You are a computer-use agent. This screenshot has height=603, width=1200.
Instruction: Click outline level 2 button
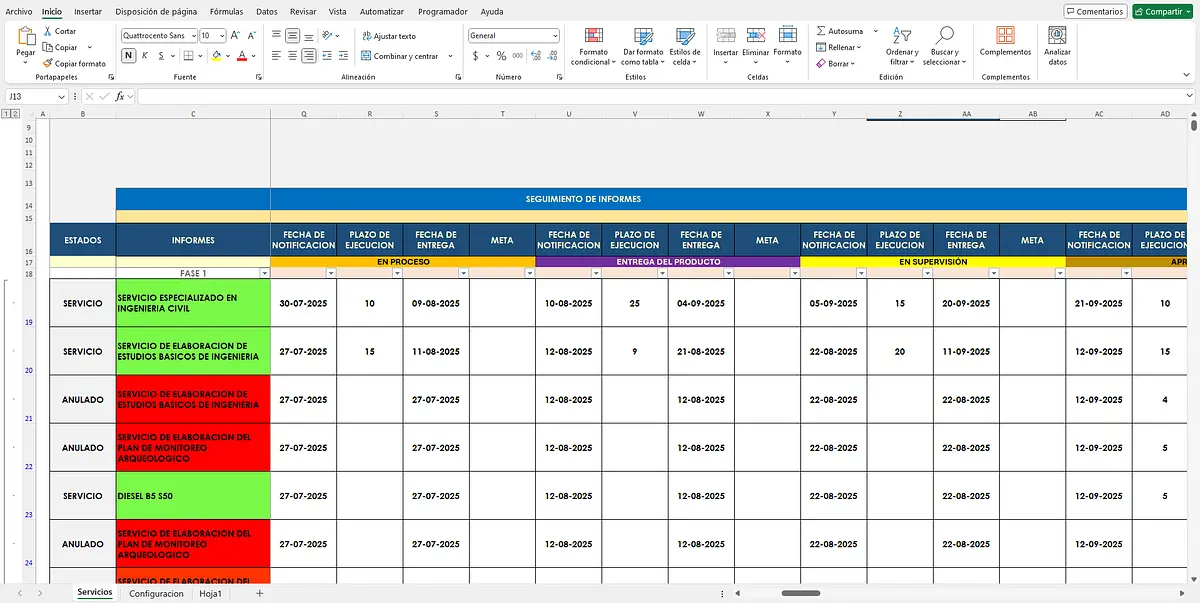15,114
